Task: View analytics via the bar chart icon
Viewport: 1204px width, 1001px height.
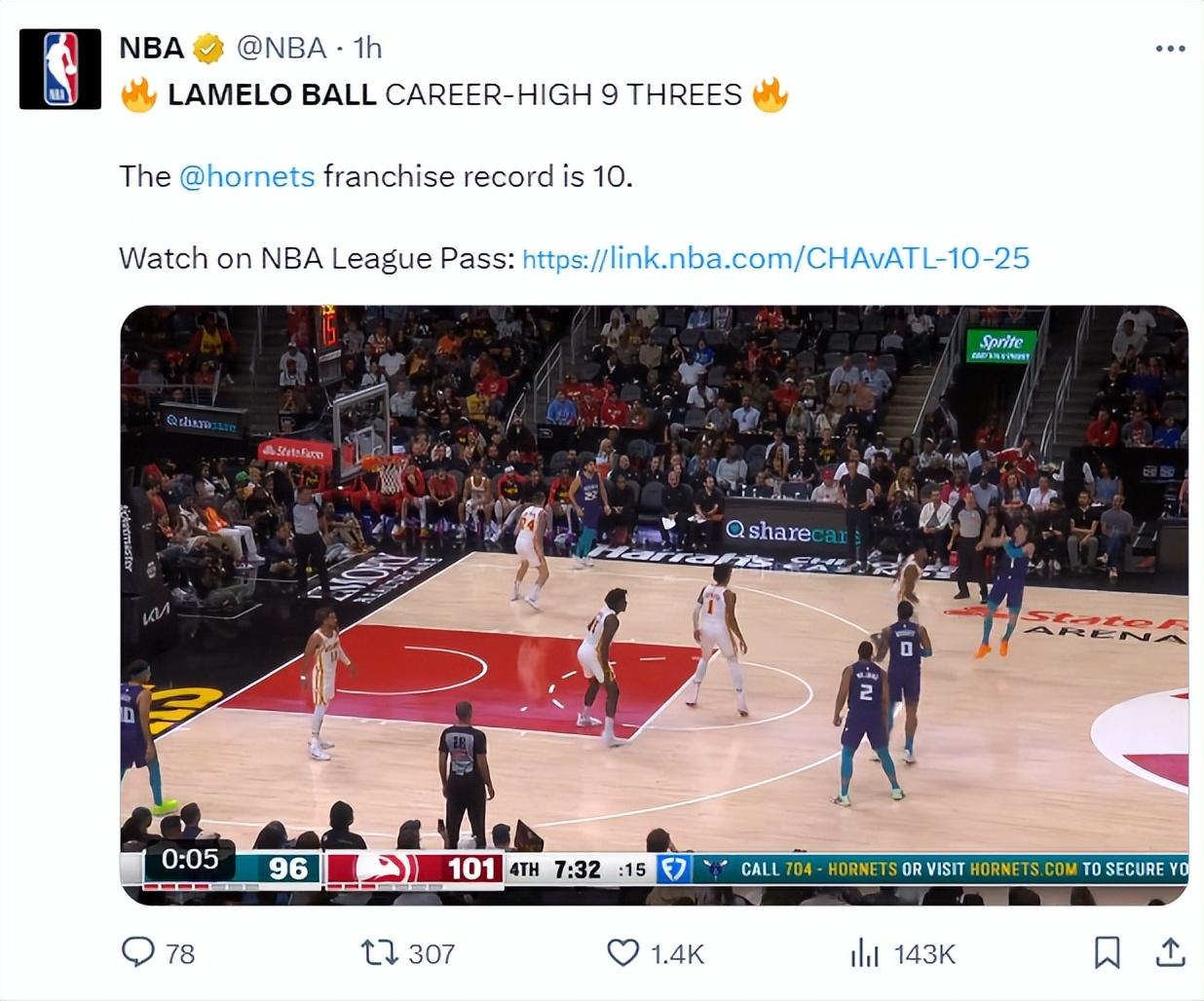Action: coord(865,952)
